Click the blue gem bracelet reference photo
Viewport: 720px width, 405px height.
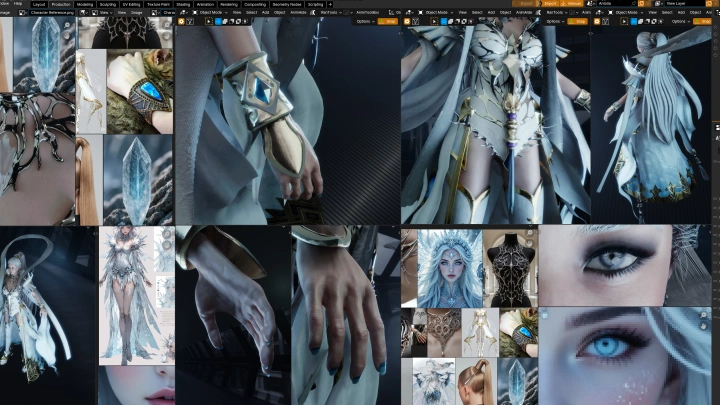tap(140, 91)
